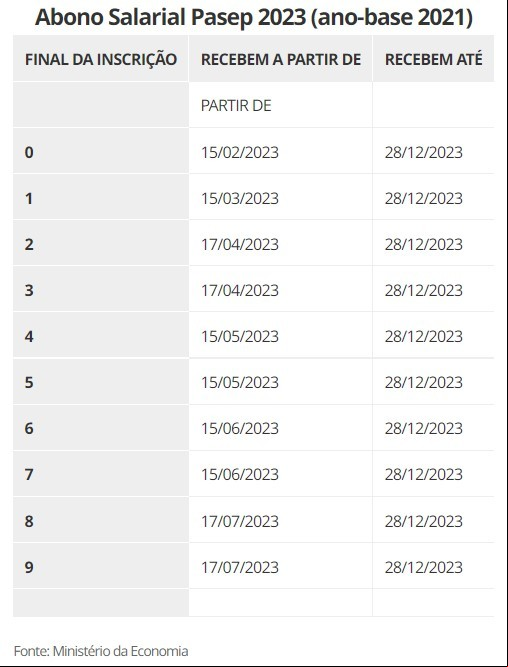The width and height of the screenshot is (508, 667).
Task: Click inscription final digit 4 cell
Action: tap(101, 336)
